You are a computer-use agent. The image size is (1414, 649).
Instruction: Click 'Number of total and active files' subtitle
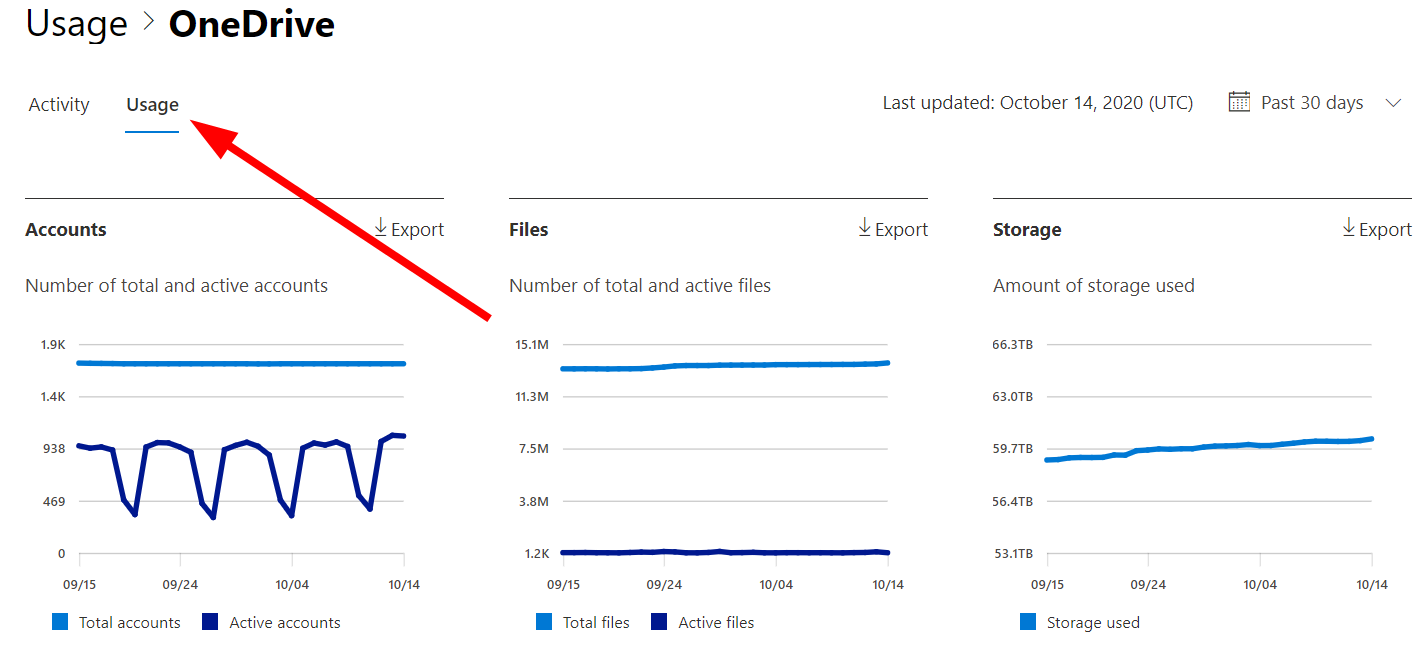[640, 286]
